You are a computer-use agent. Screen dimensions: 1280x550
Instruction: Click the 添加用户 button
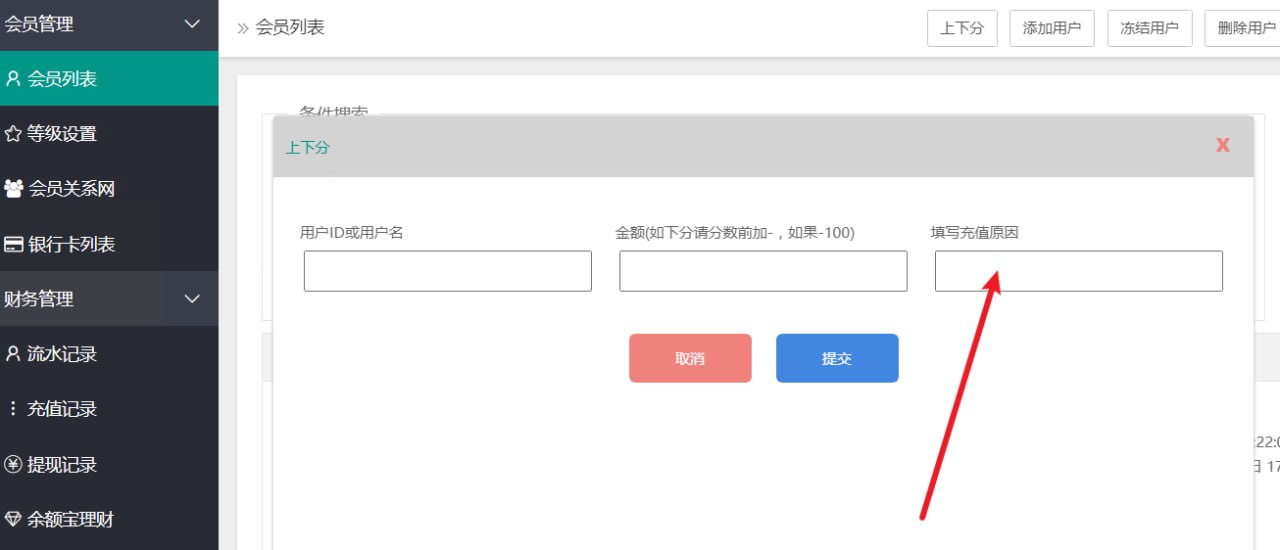click(1052, 28)
